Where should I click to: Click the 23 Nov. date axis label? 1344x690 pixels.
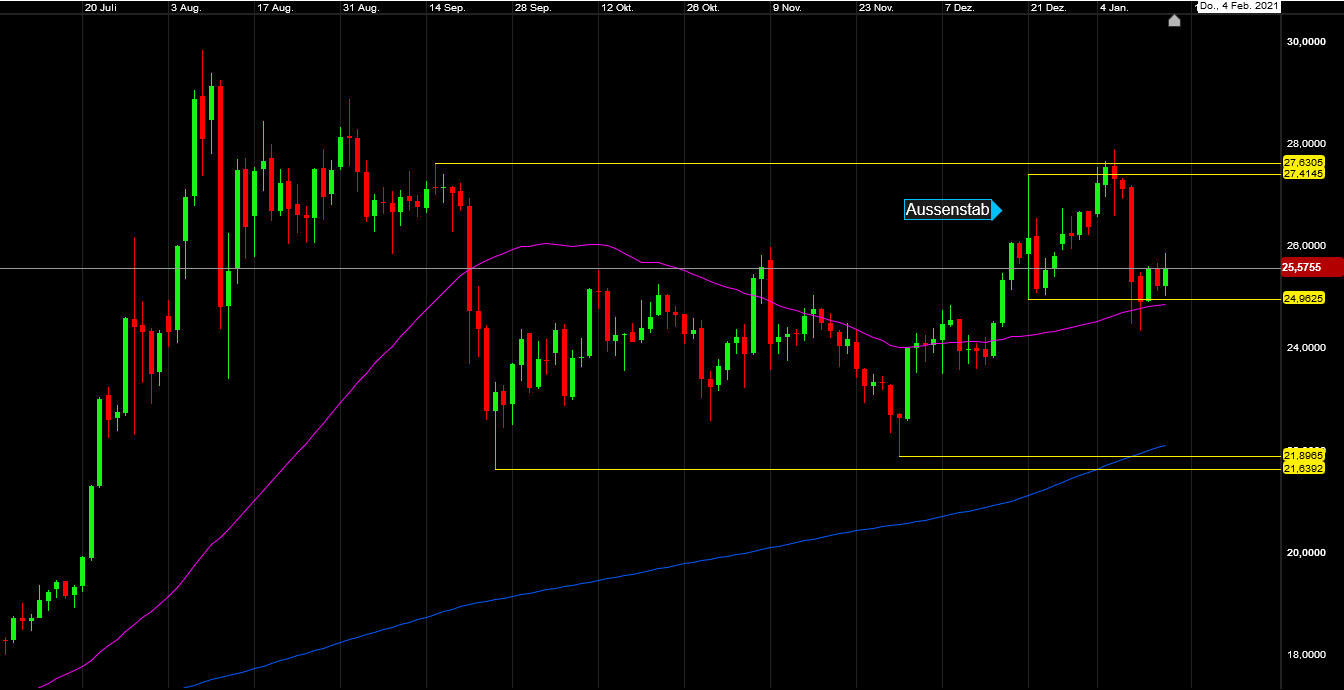(x=876, y=6)
